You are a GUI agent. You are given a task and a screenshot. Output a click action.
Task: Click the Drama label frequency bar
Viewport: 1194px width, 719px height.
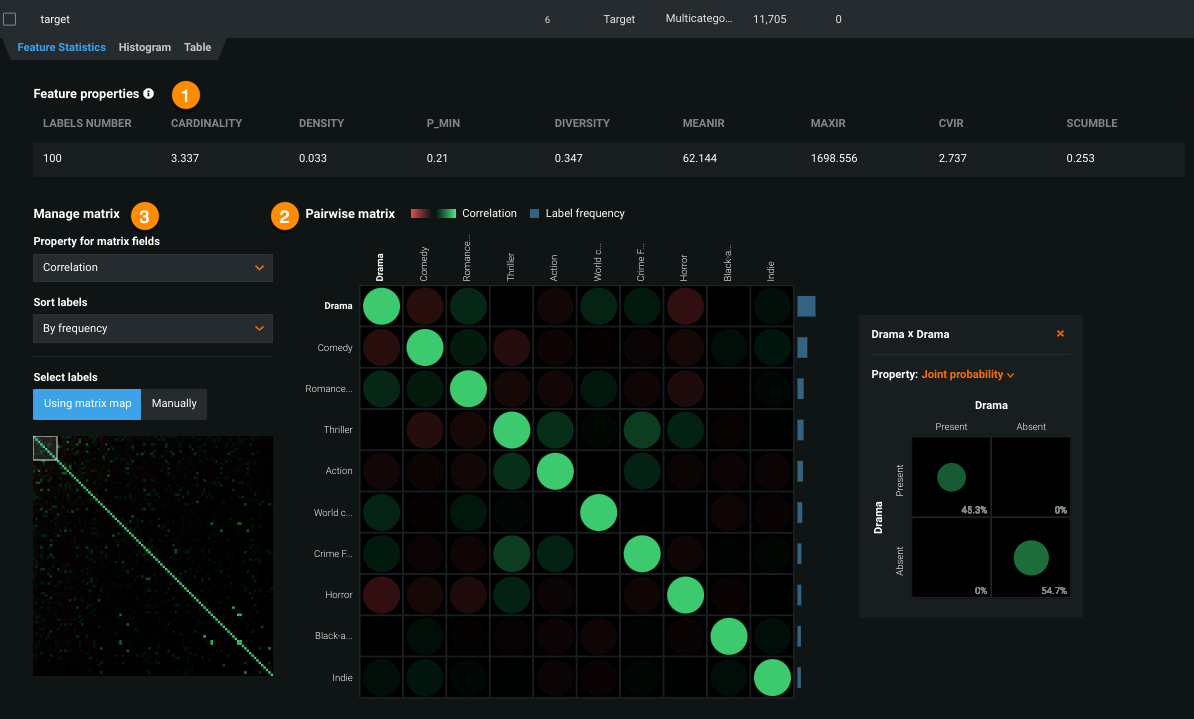tap(806, 306)
